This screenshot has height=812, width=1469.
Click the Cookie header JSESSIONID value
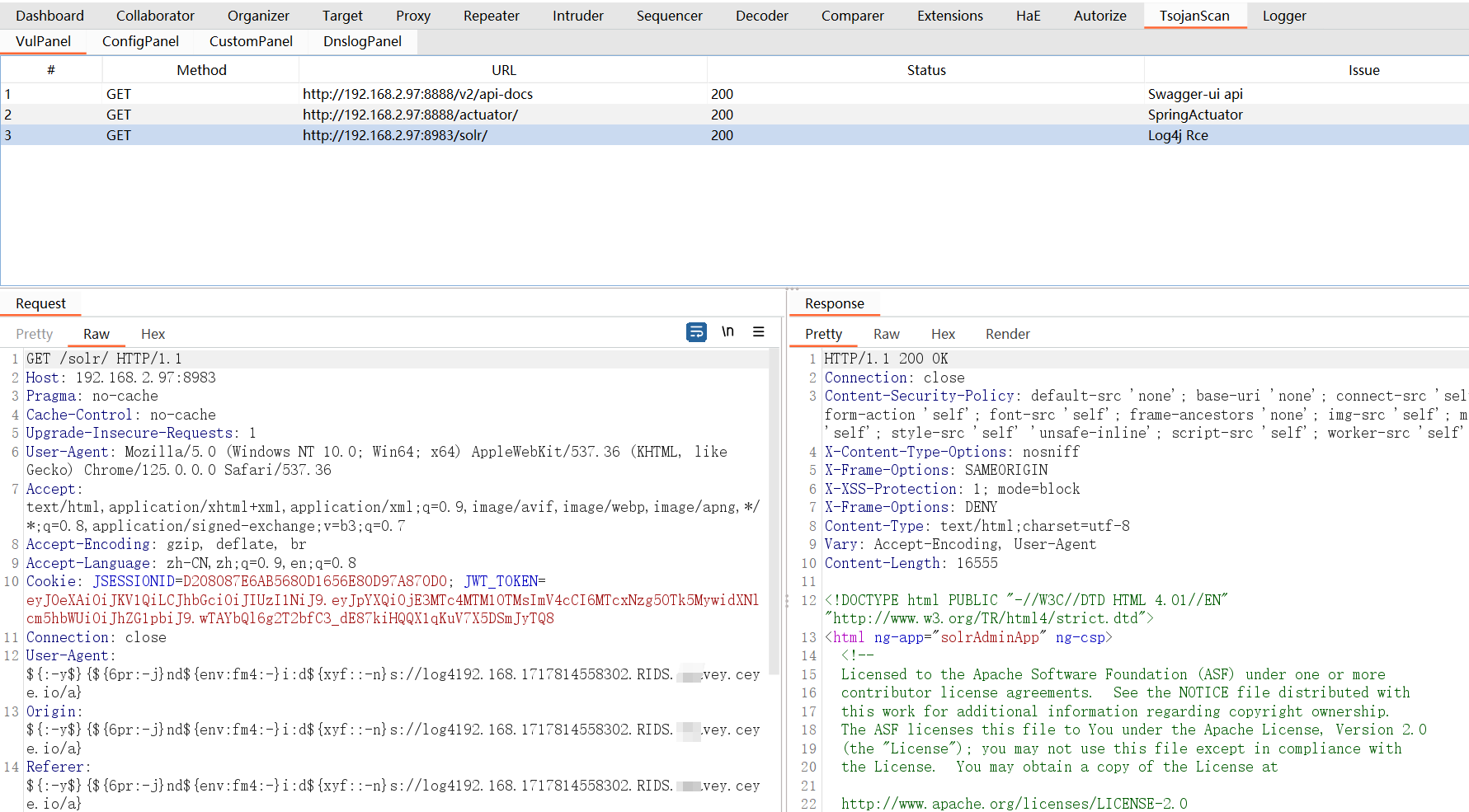pyautogui.click(x=314, y=581)
